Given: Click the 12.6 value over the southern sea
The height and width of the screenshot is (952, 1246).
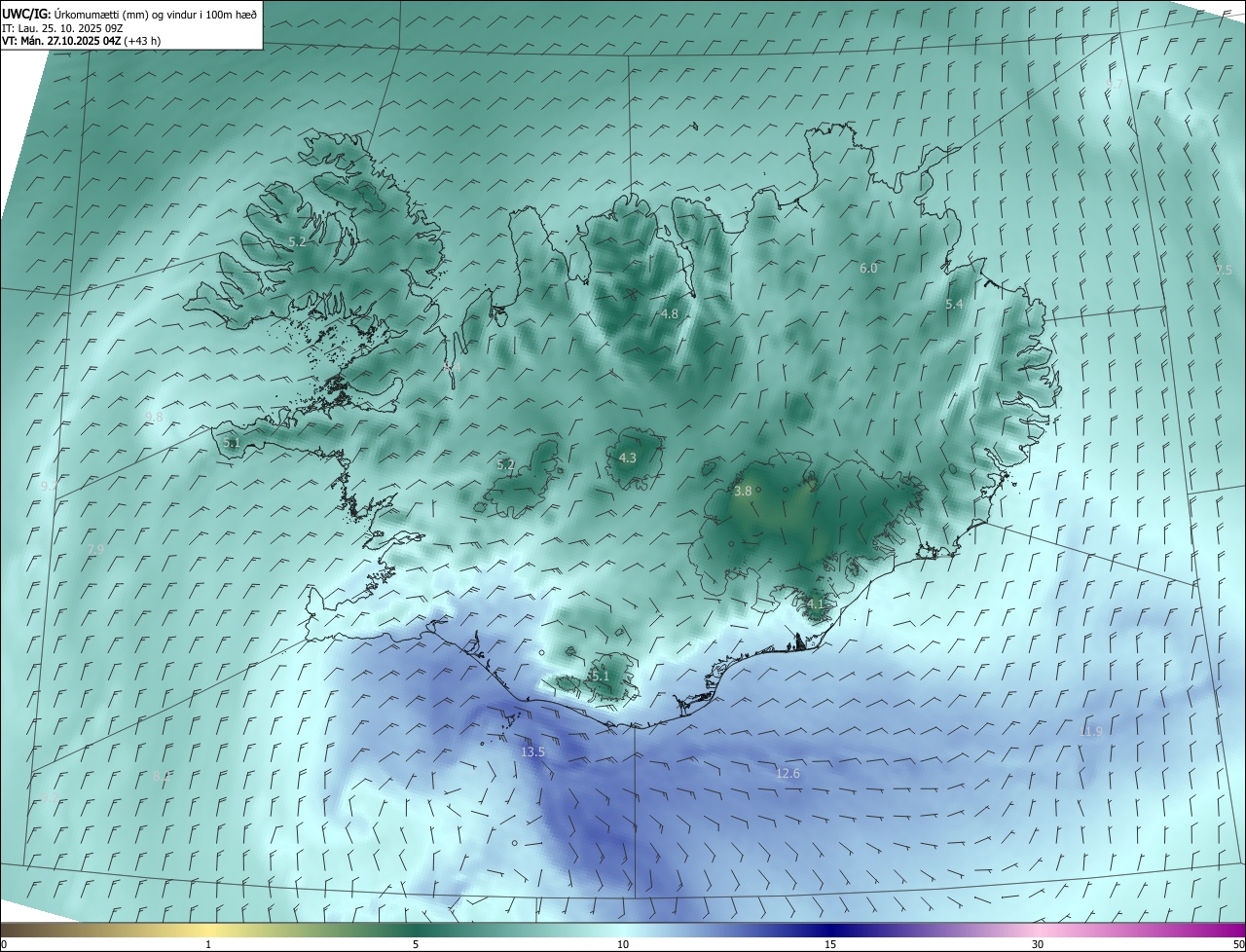Looking at the screenshot, I should click(x=788, y=774).
